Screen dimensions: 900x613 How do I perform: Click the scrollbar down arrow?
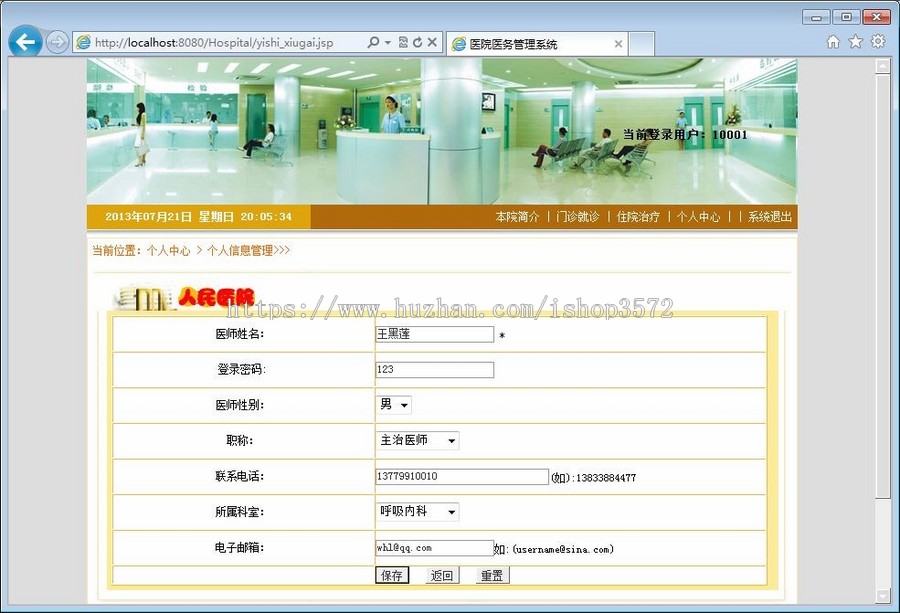pyautogui.click(x=883, y=596)
